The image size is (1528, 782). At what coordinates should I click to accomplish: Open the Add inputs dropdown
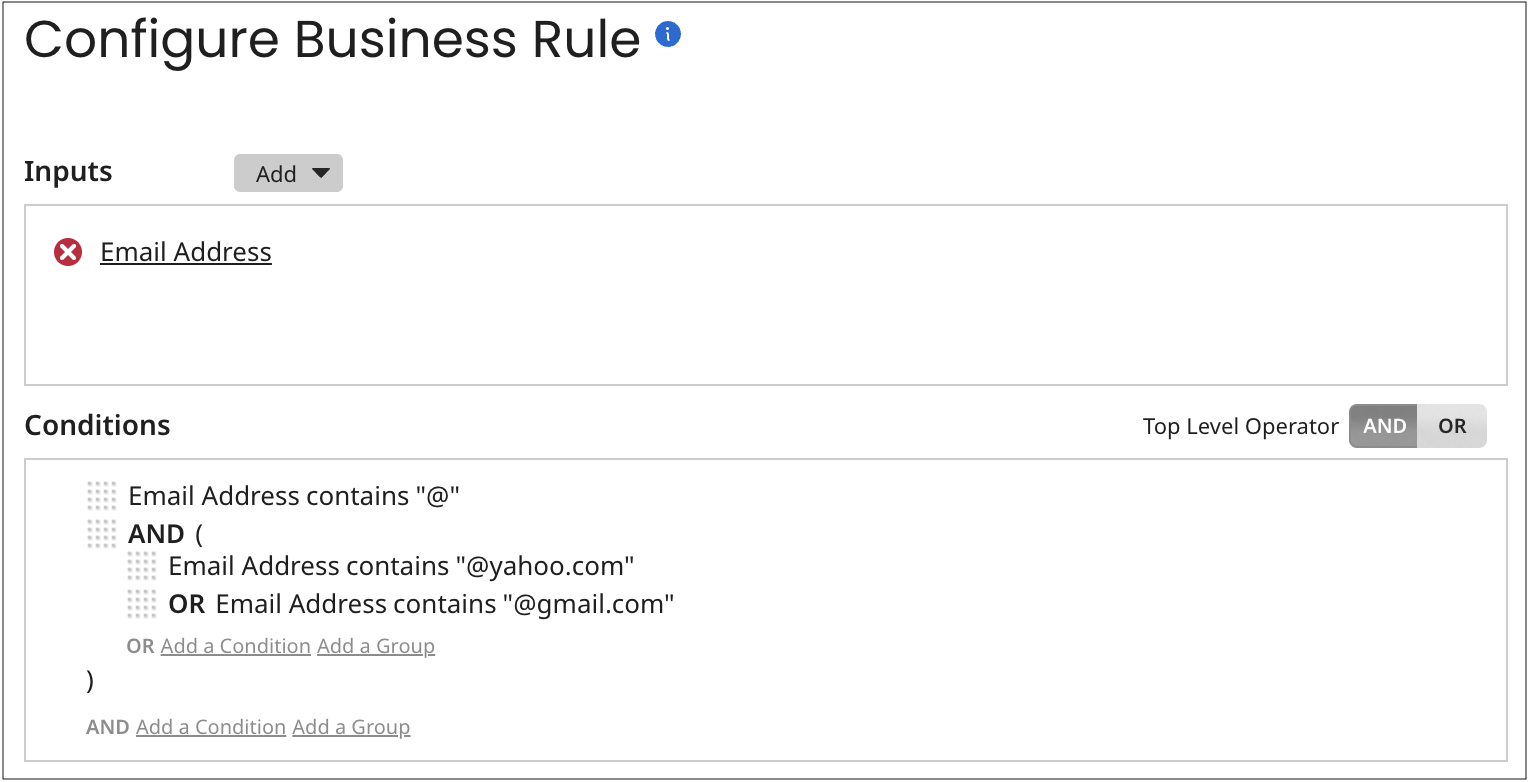[288, 174]
